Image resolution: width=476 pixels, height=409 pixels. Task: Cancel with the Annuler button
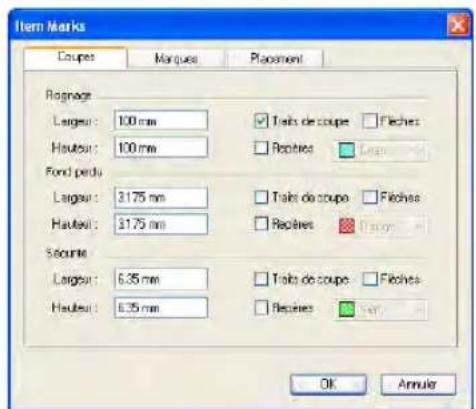[x=418, y=384]
